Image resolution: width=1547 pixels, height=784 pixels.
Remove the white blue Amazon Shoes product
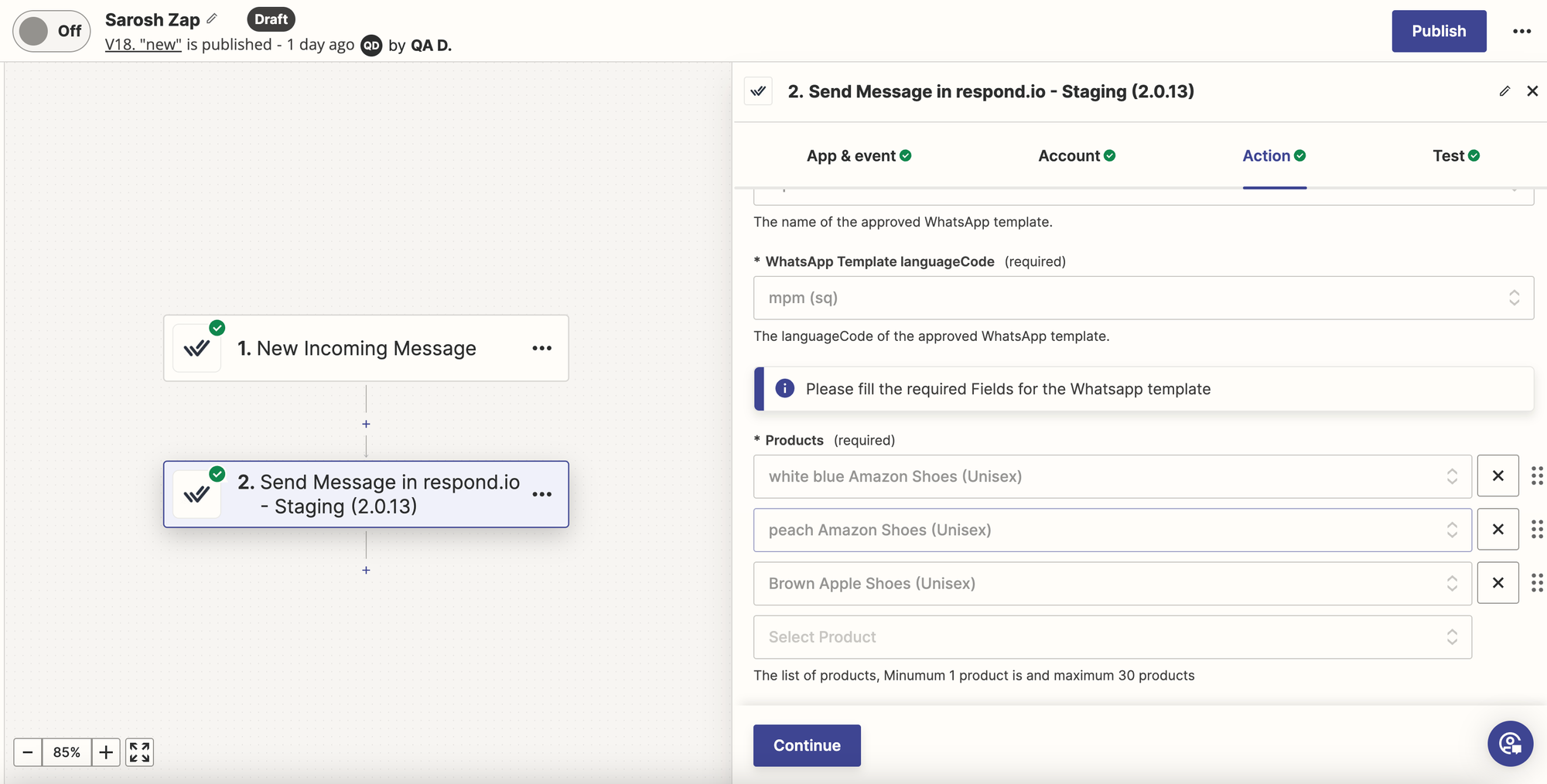[x=1497, y=476]
